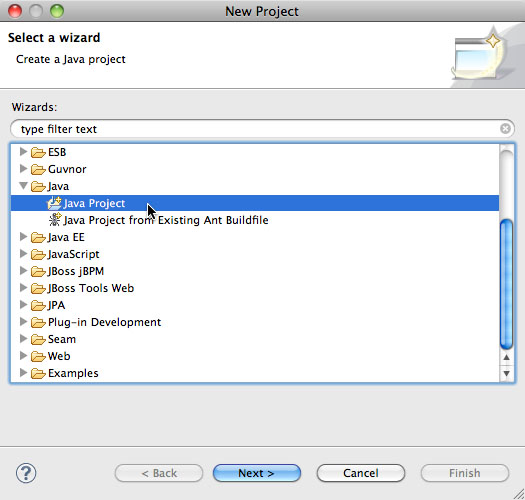Screen dimensions: 525x500
Task: Collapse the Java category triangle
Action: [x=23, y=186]
